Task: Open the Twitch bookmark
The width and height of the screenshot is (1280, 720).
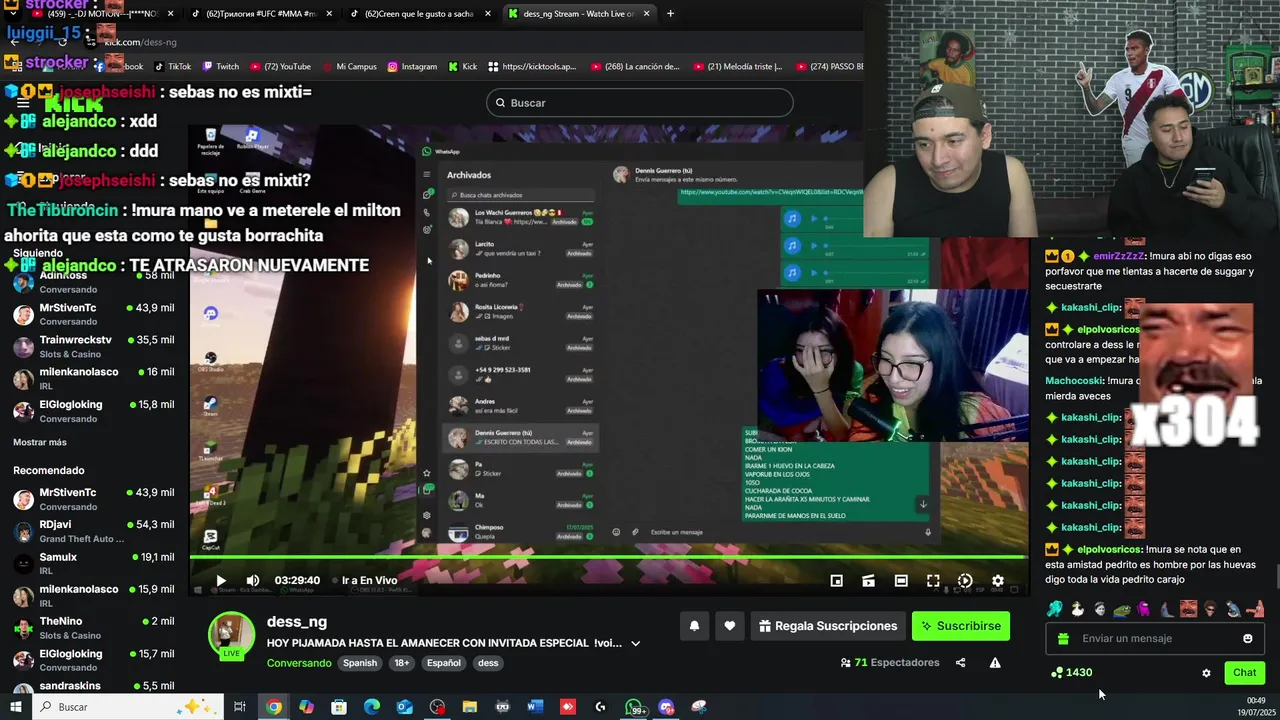Action: click(x=220, y=67)
